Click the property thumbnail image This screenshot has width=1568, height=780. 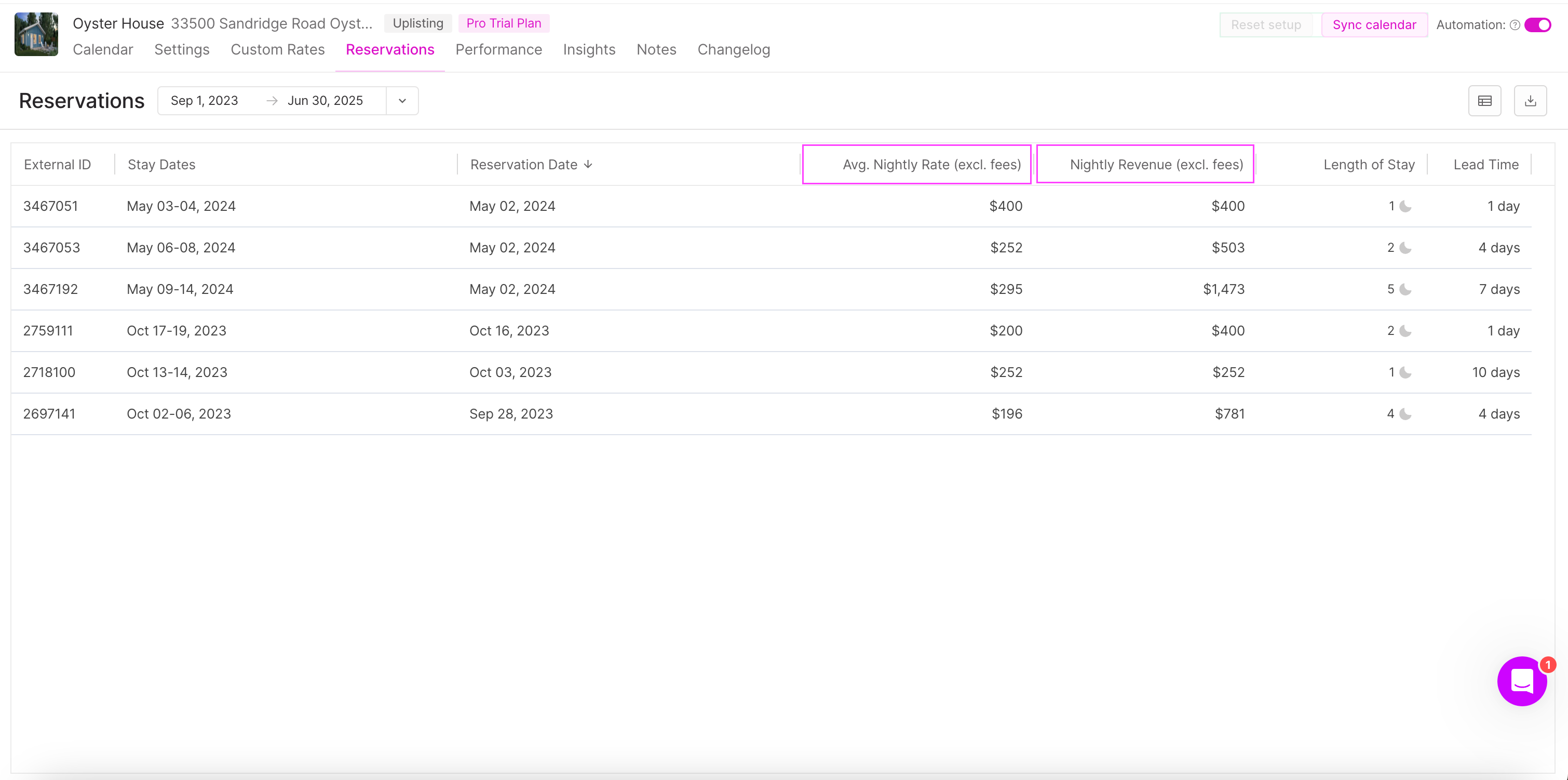35,35
